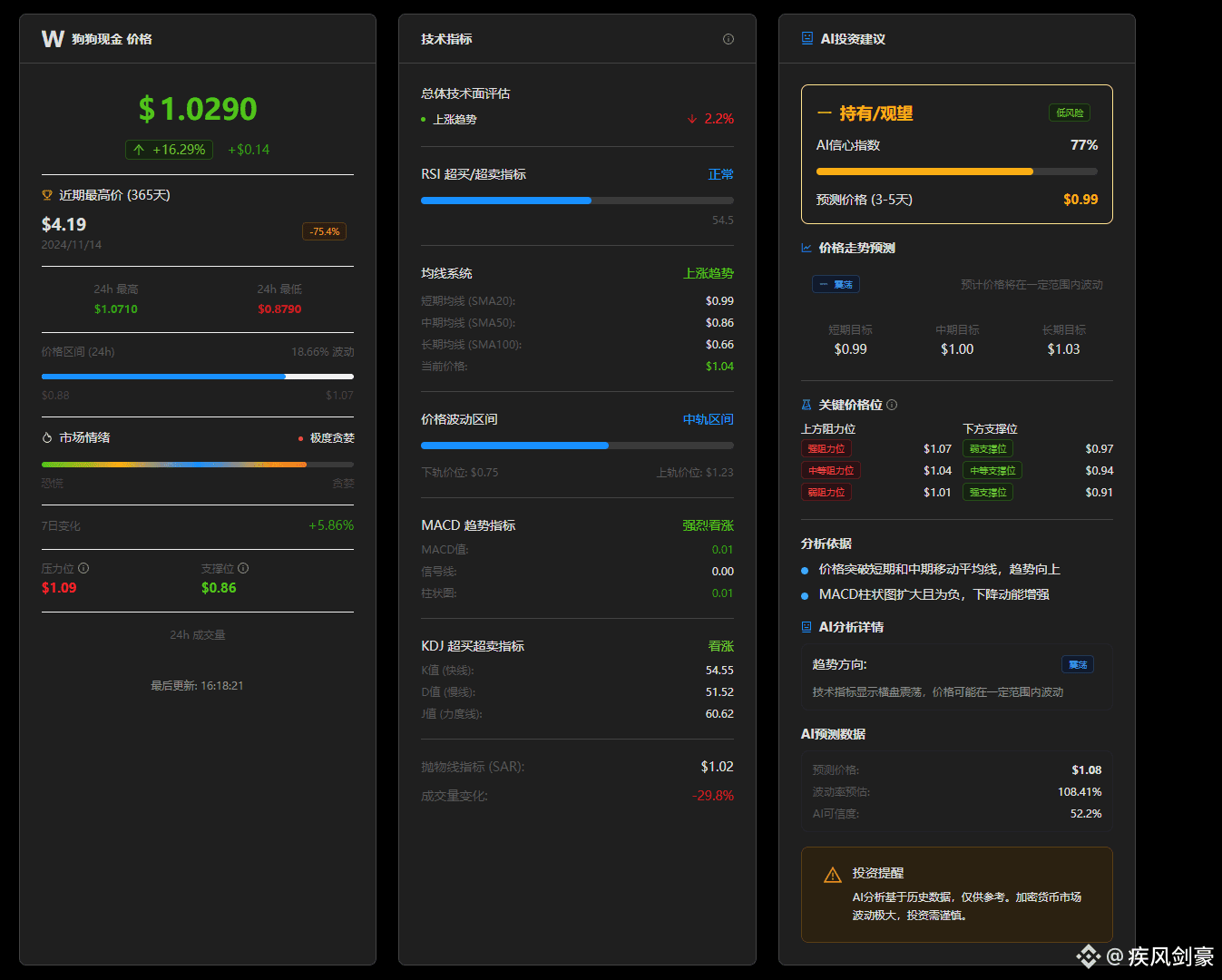Click the 长期均线 (SMA100) value $0.66

720,345
